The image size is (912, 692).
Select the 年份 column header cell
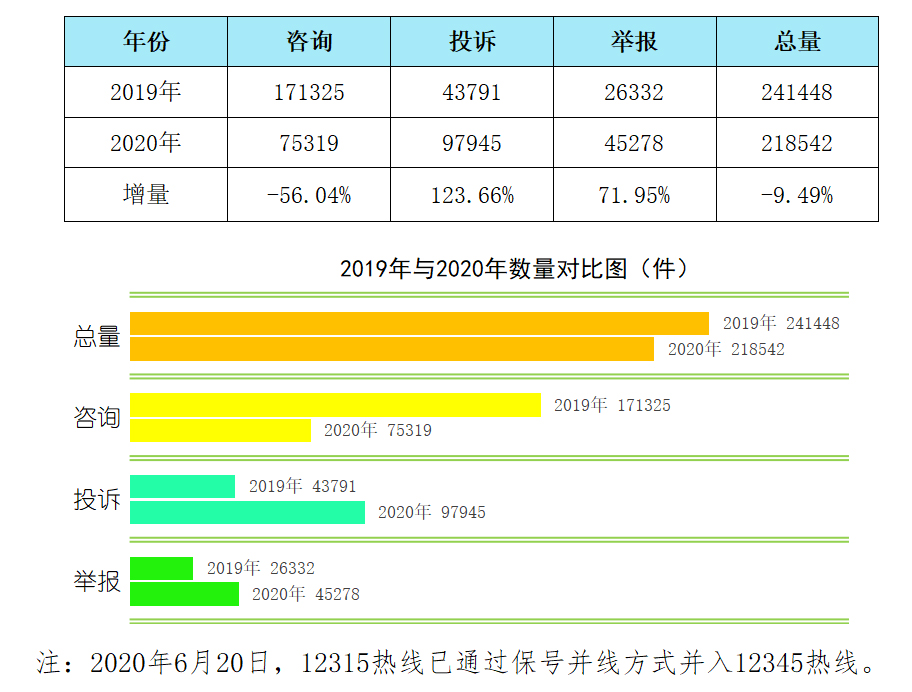[146, 41]
